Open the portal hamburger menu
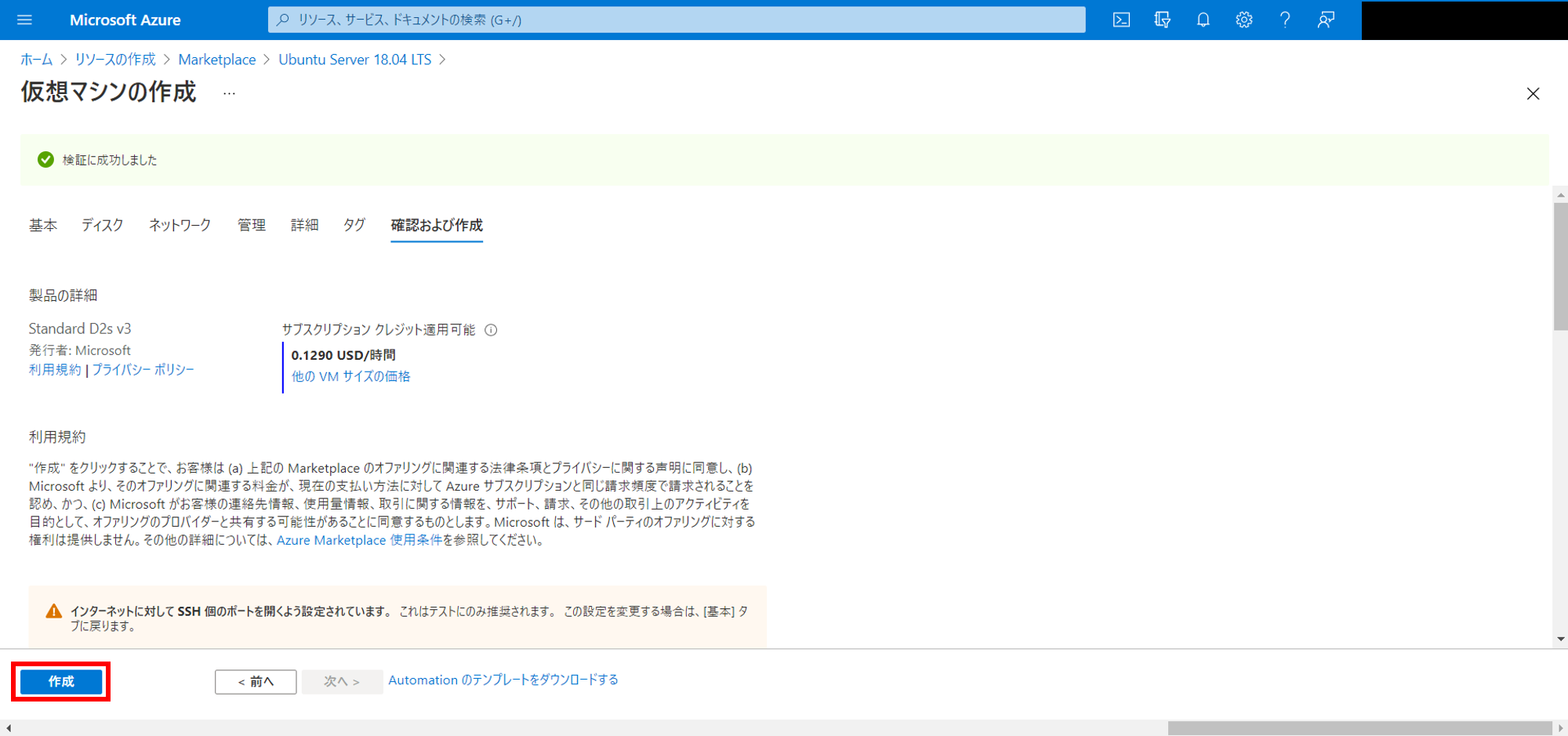This screenshot has width=1568, height=736. click(24, 20)
